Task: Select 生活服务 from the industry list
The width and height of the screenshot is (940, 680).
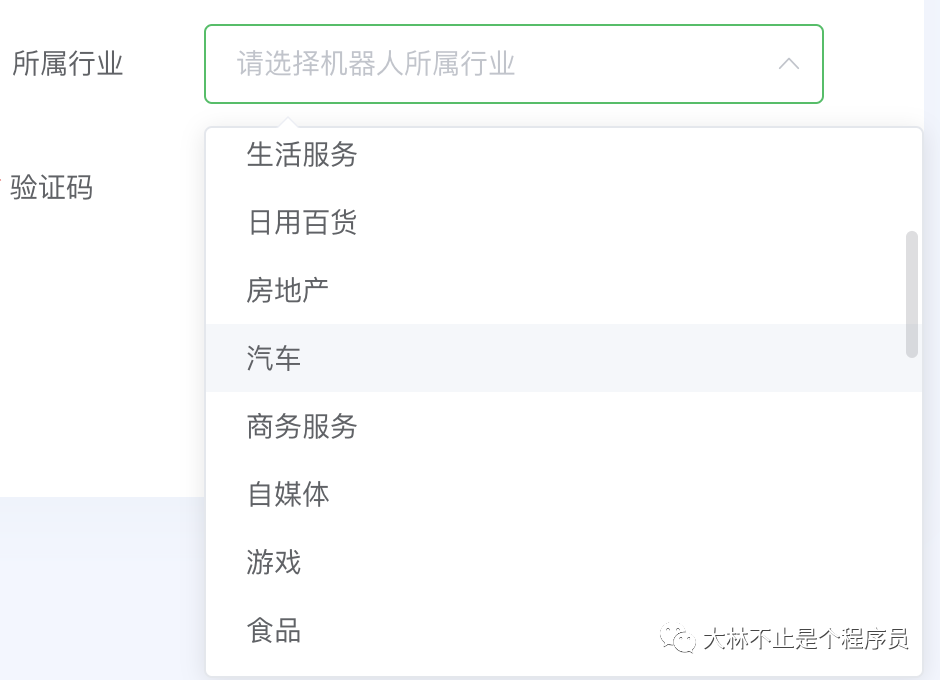Action: pos(302,155)
